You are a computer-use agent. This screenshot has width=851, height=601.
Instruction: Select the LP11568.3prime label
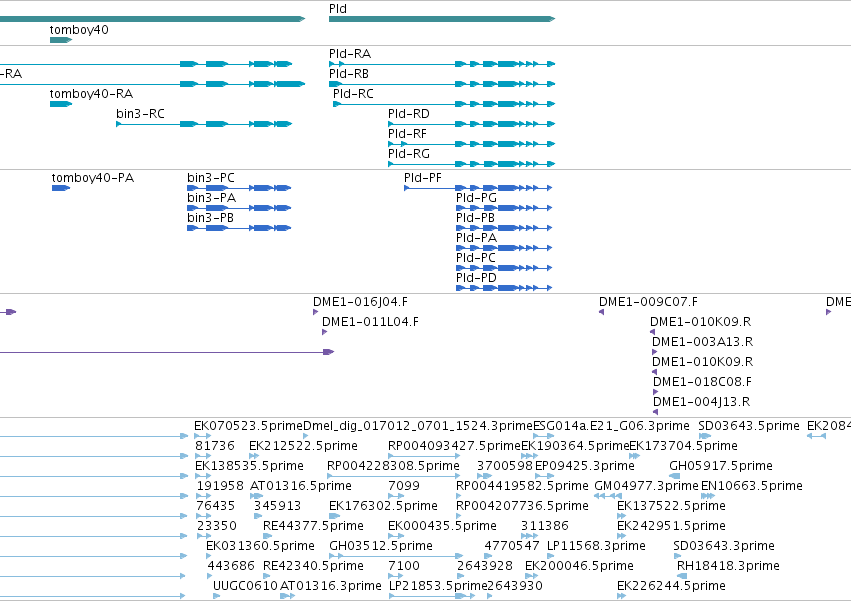(596, 546)
